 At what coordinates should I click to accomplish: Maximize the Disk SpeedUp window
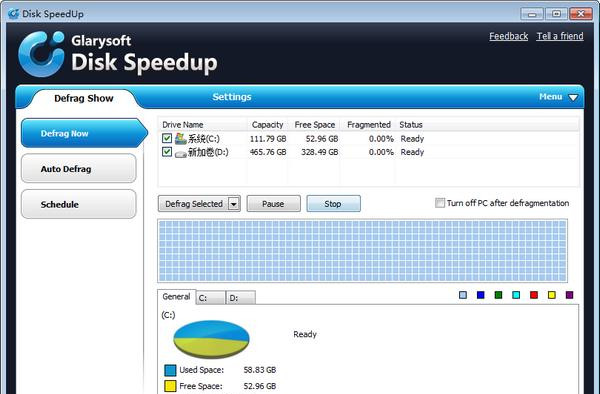[556, 14]
